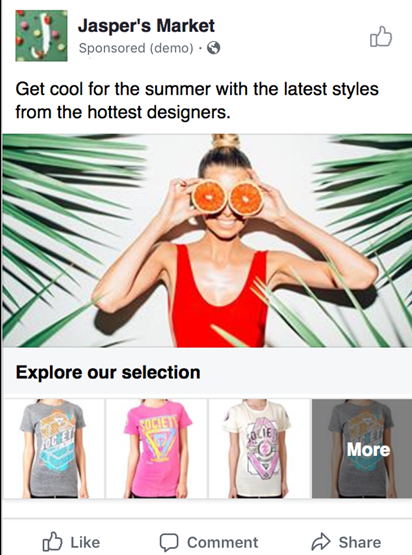The height and width of the screenshot is (555, 412).
Task: Click the Comment button text
Action: click(223, 542)
